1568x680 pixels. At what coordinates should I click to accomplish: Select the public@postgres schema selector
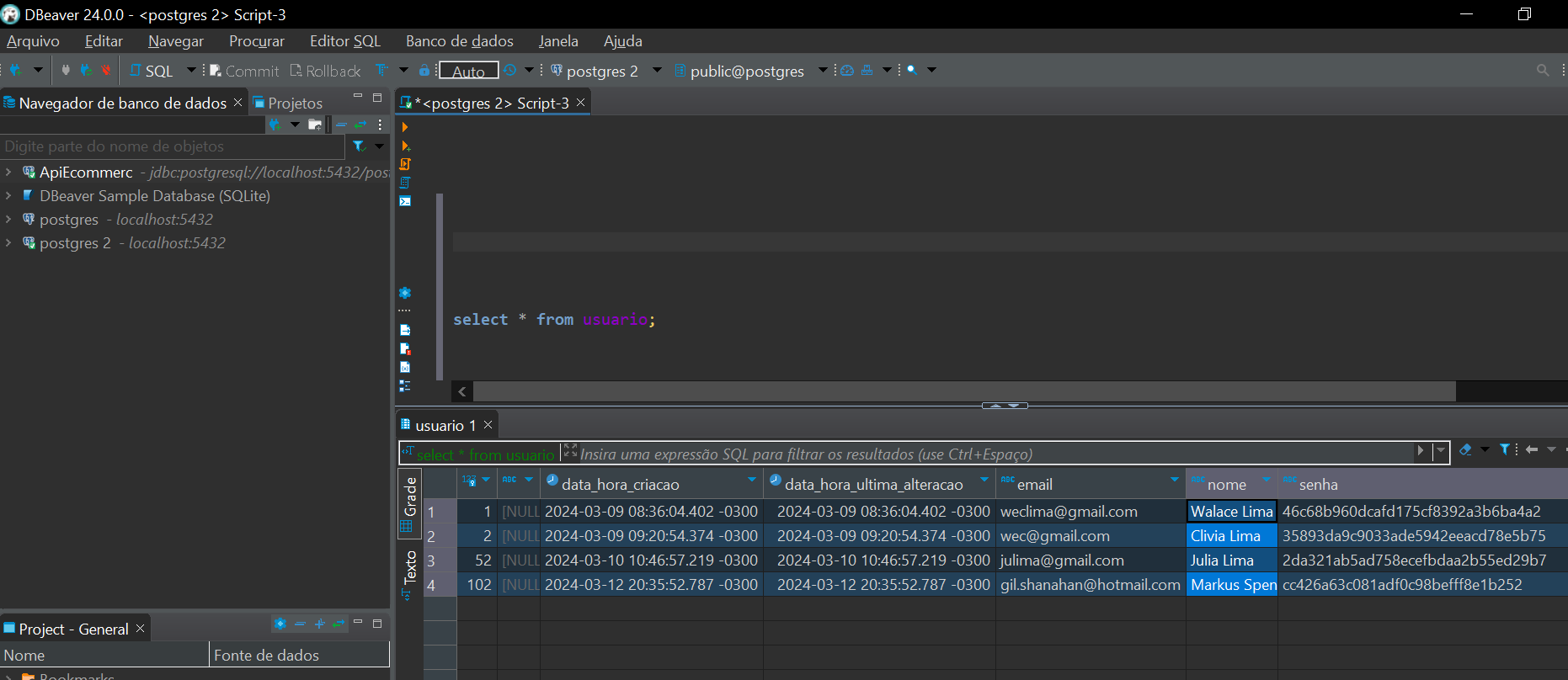pos(746,71)
